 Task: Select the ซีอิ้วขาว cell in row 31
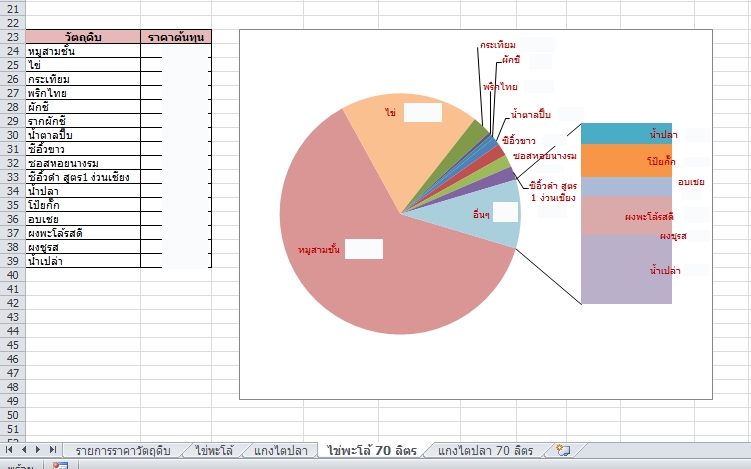point(83,149)
